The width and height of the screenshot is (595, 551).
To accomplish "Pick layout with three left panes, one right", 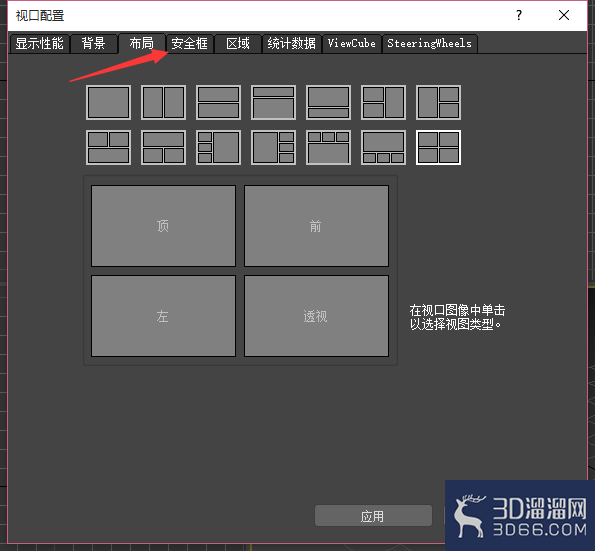I will (219, 147).
